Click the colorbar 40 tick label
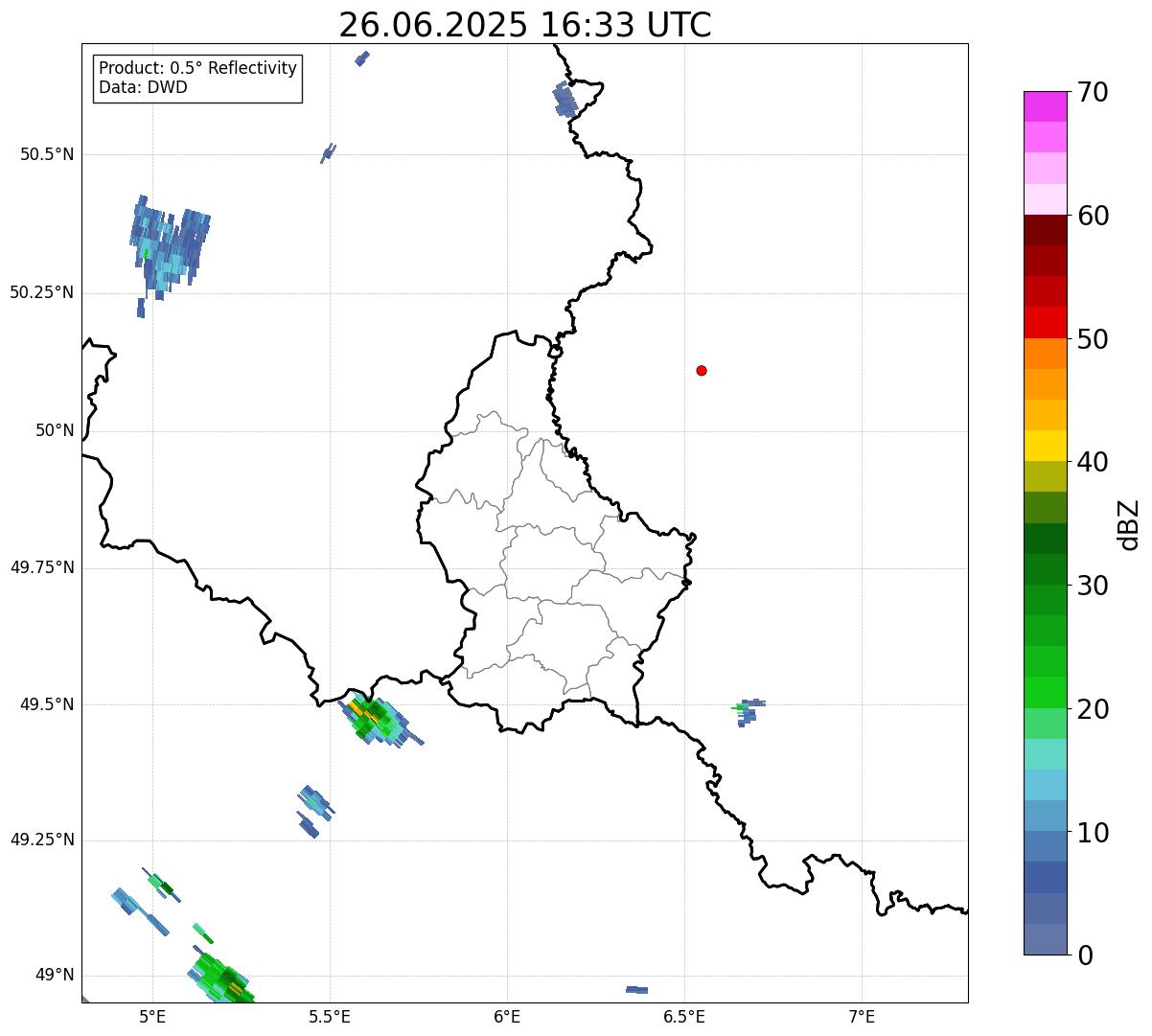This screenshot has height=1036, width=1152. pos(1093,462)
